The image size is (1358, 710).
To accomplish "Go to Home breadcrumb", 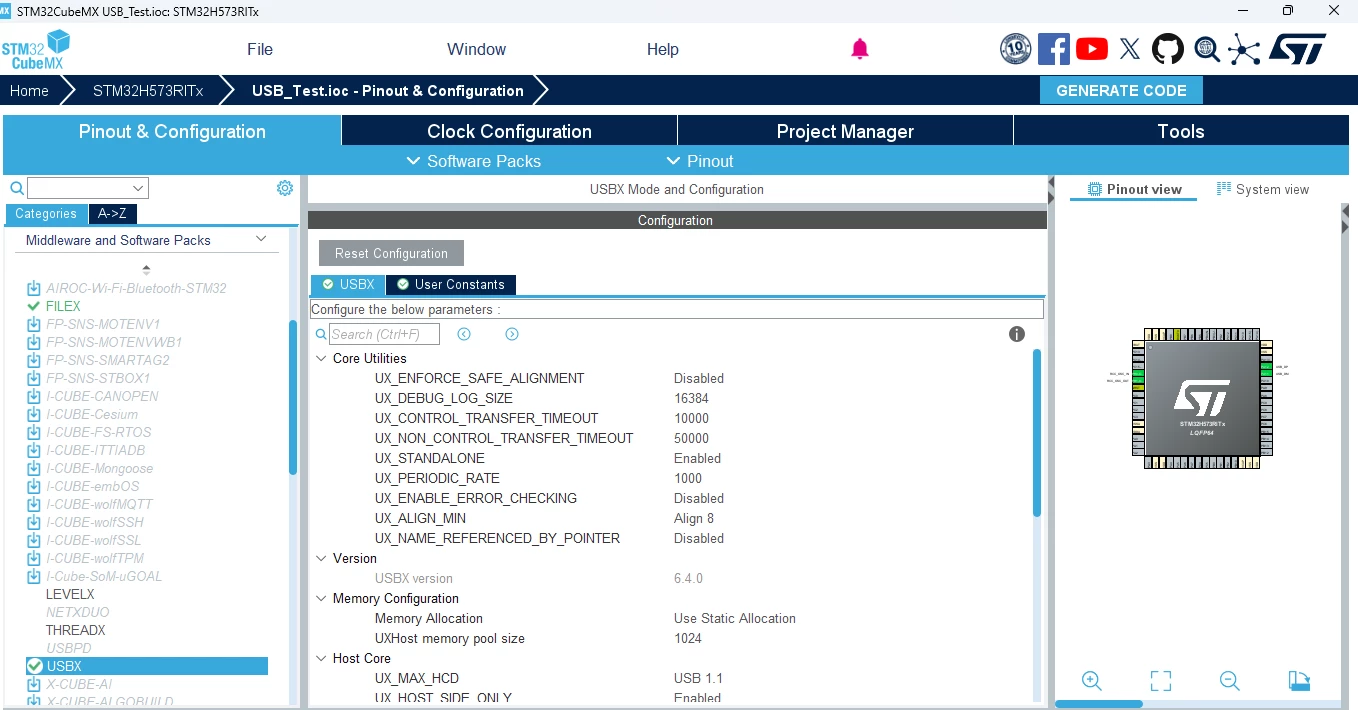I will [x=29, y=90].
